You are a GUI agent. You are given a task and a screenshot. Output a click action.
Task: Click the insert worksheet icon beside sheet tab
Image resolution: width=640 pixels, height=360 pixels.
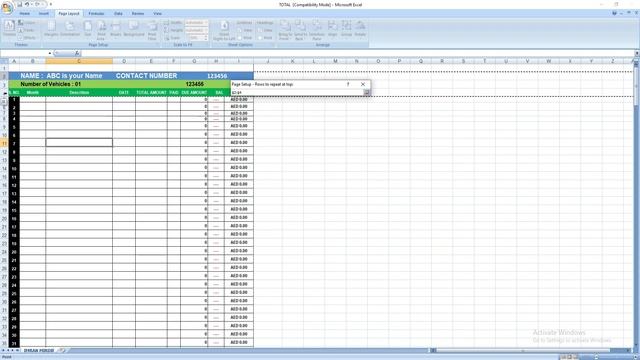pos(62,350)
